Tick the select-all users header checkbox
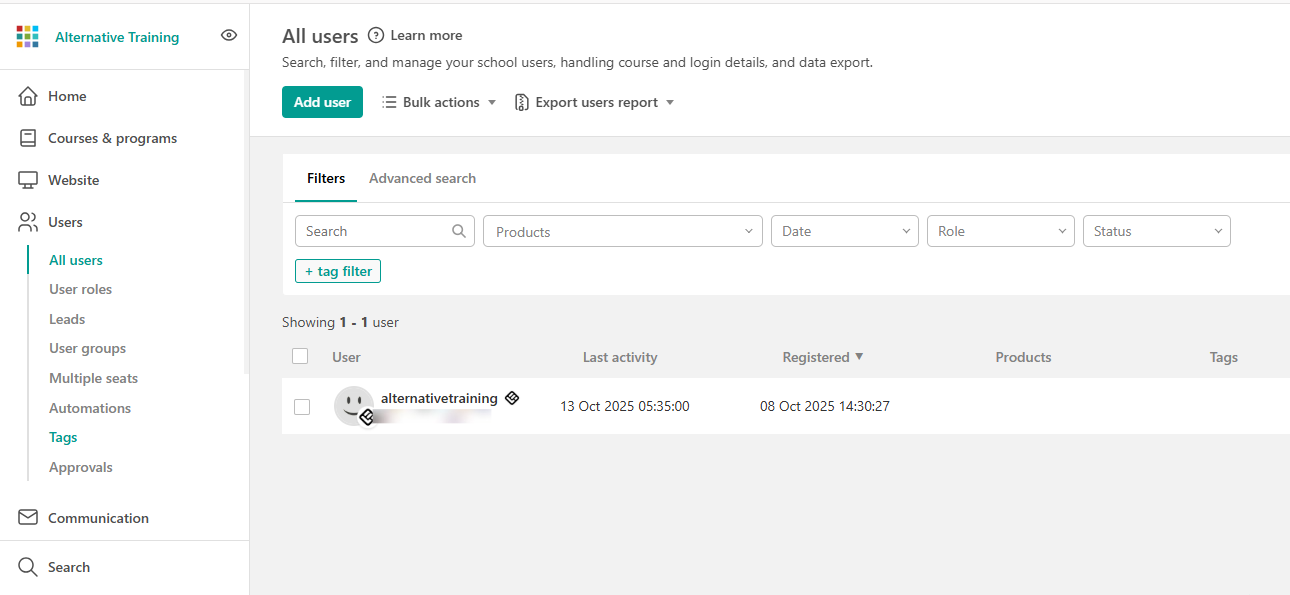Screen dimensions: 1290x595 coord(300,356)
